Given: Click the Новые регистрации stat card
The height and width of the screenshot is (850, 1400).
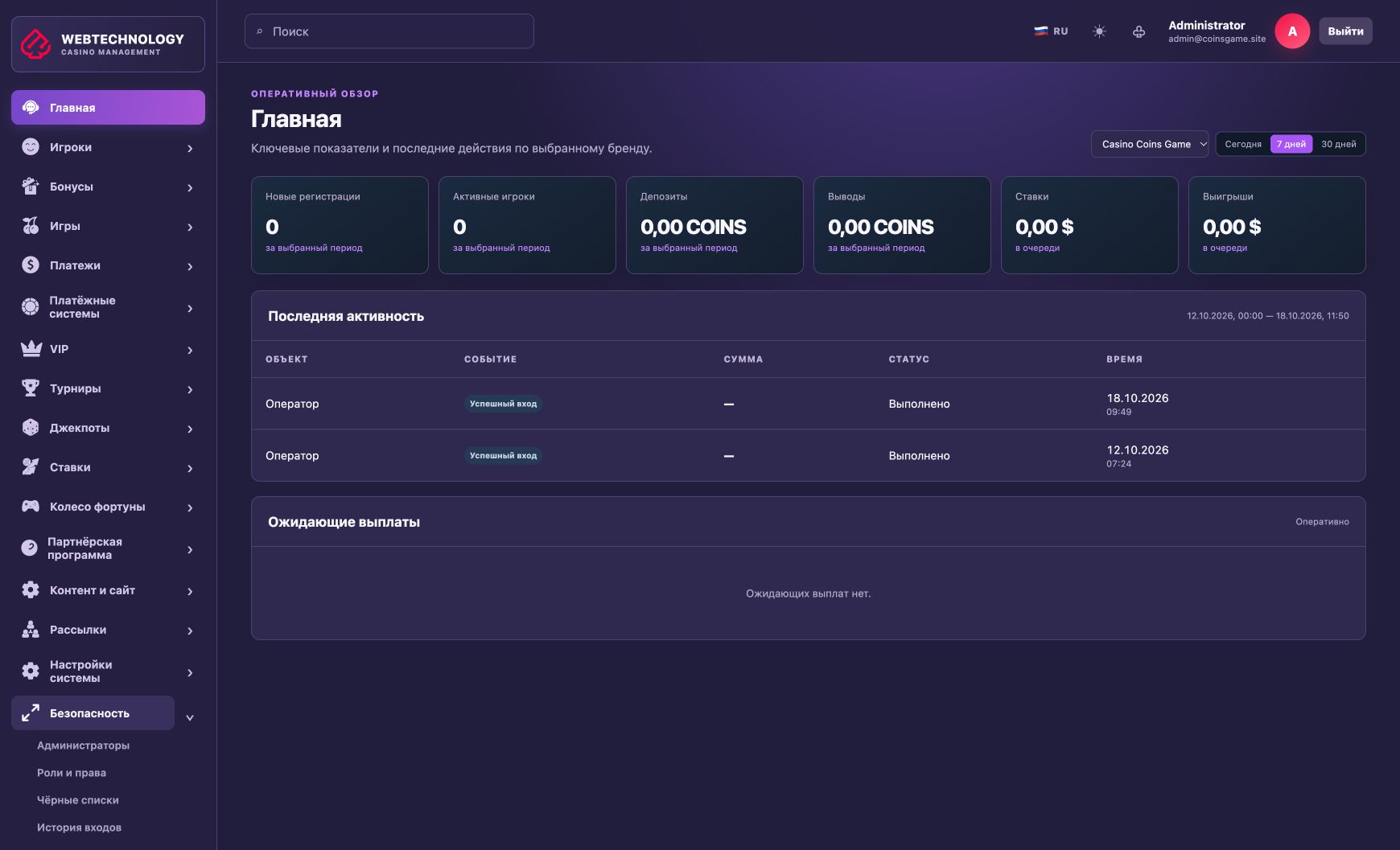Looking at the screenshot, I should [340, 225].
